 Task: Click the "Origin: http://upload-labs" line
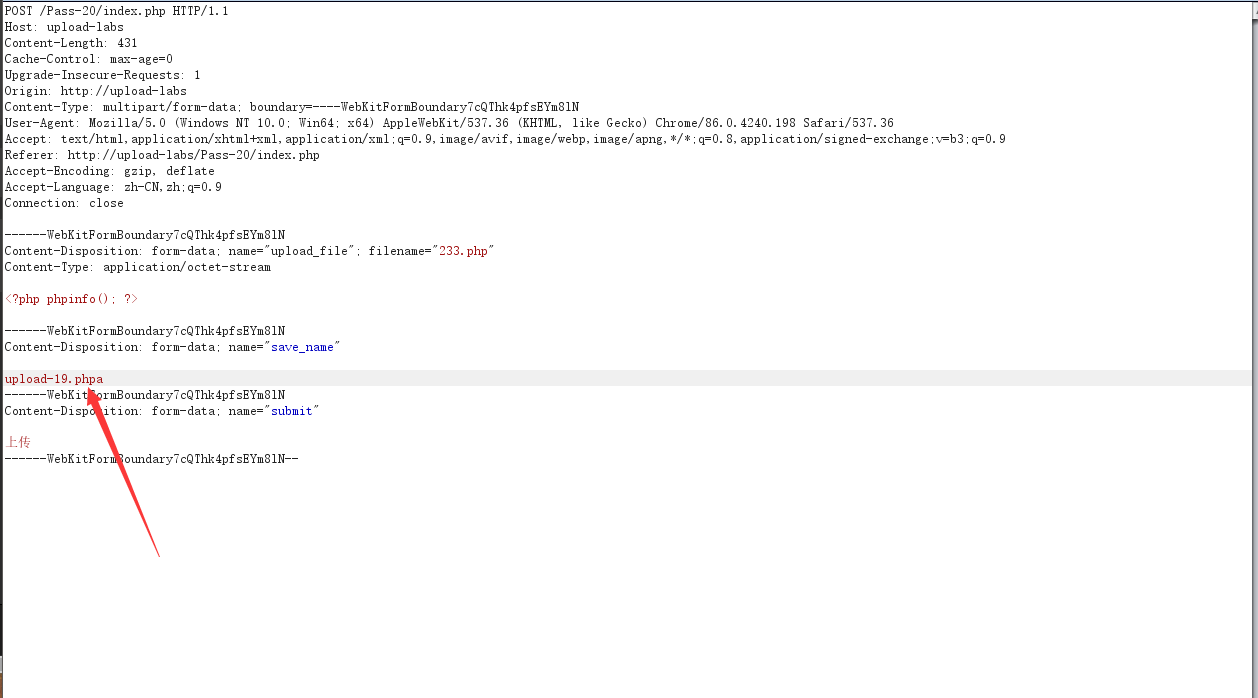pyautogui.click(x=95, y=91)
